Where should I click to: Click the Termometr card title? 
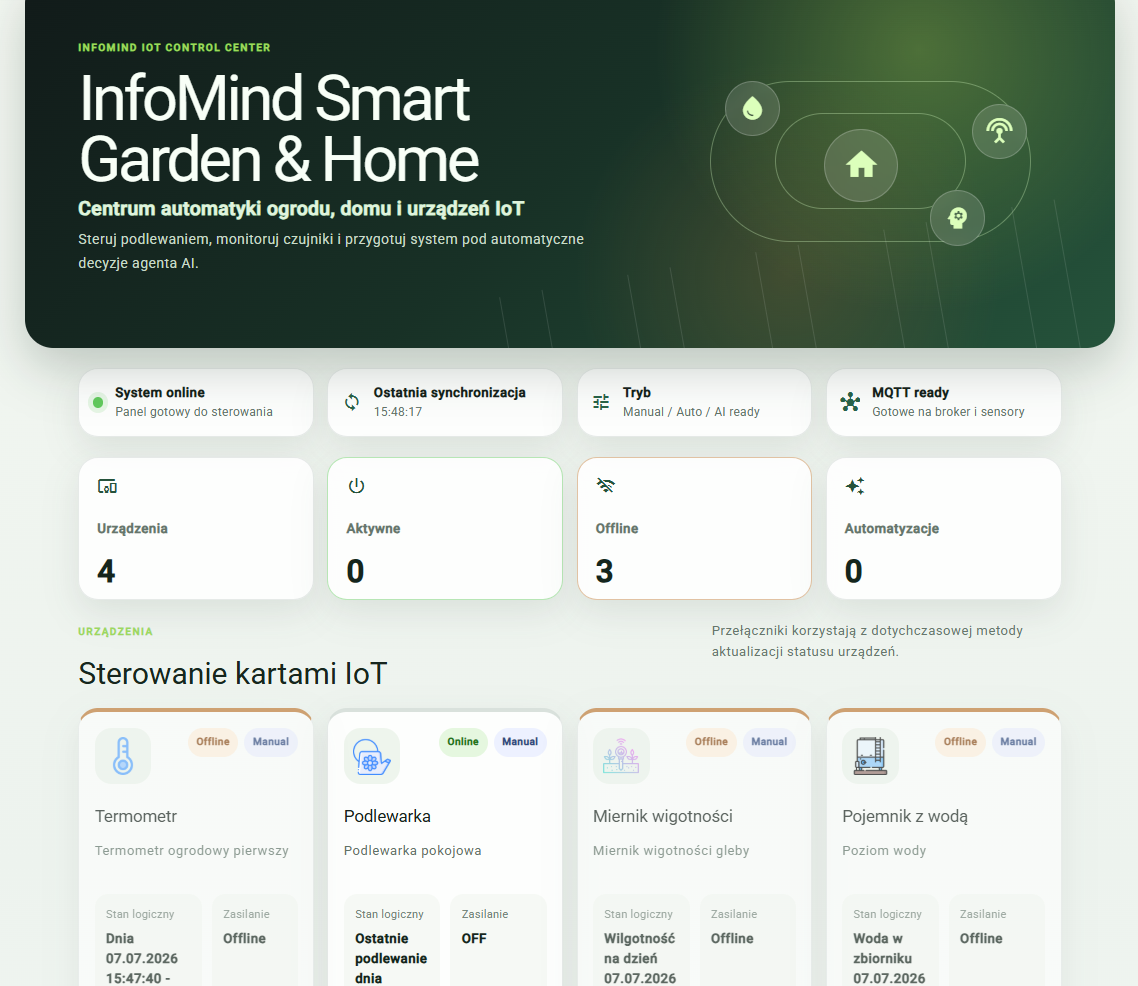(x=136, y=816)
